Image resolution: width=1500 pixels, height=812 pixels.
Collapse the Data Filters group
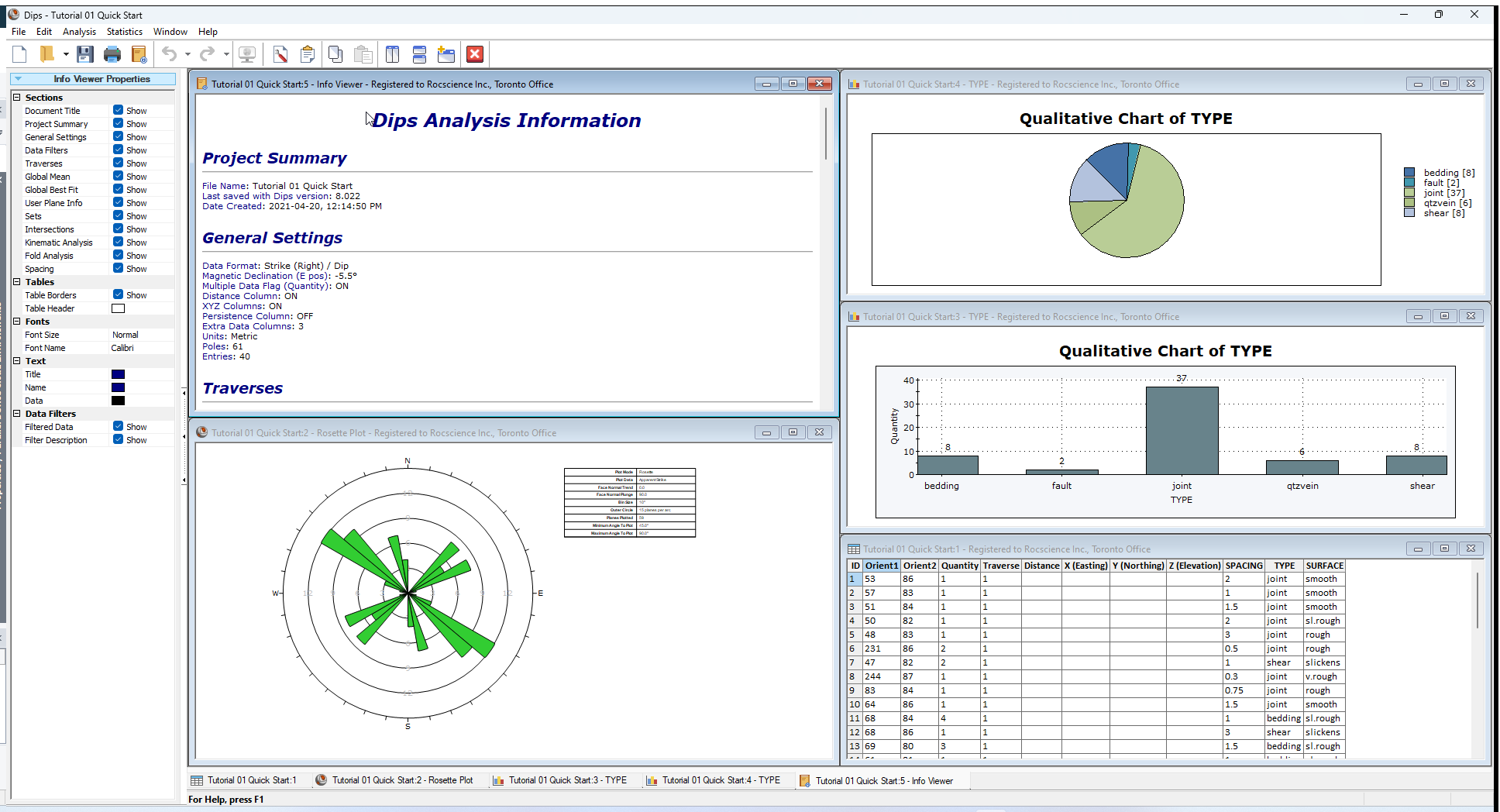tap(17, 414)
